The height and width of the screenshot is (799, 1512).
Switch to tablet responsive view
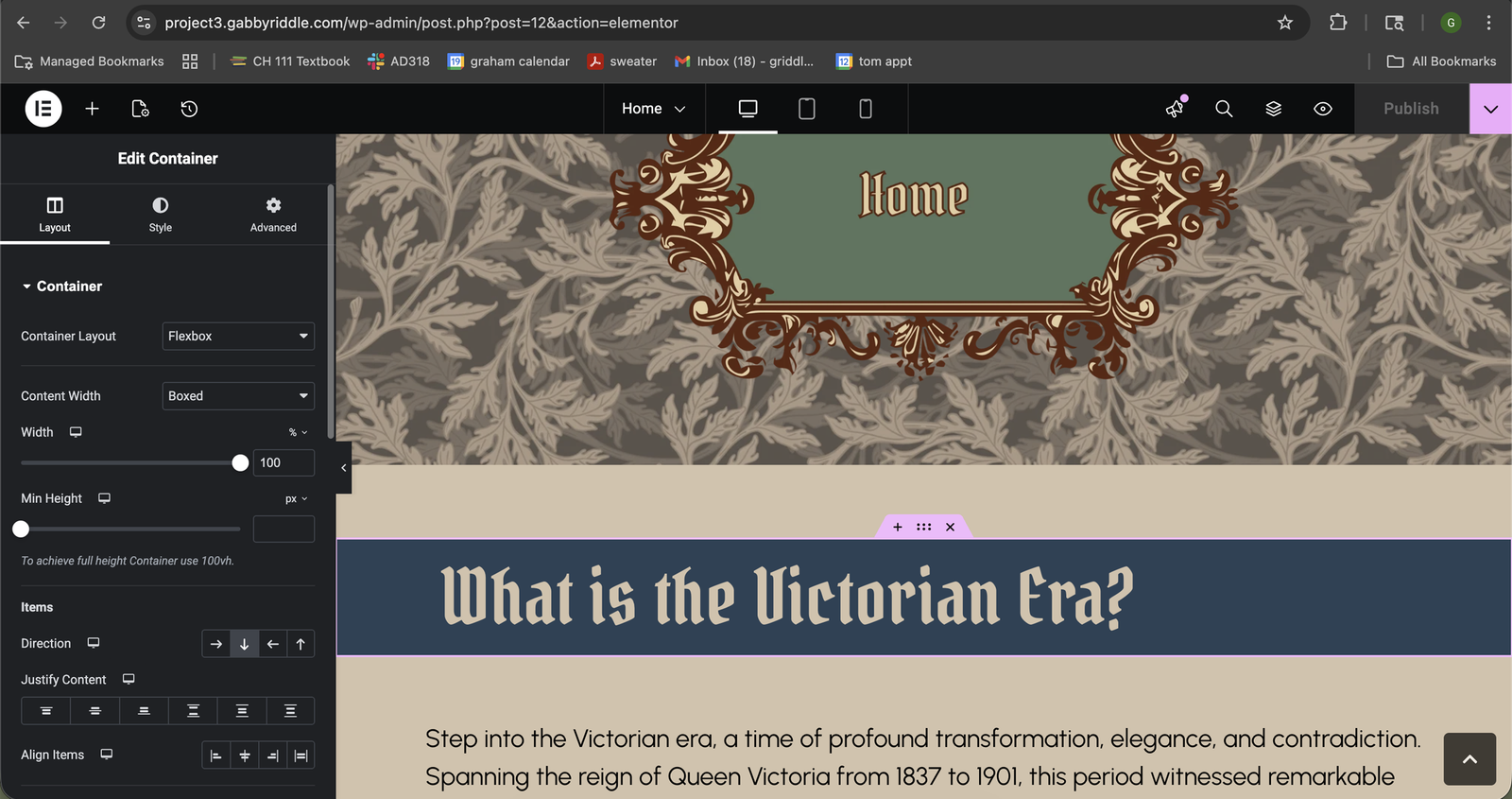pos(806,109)
